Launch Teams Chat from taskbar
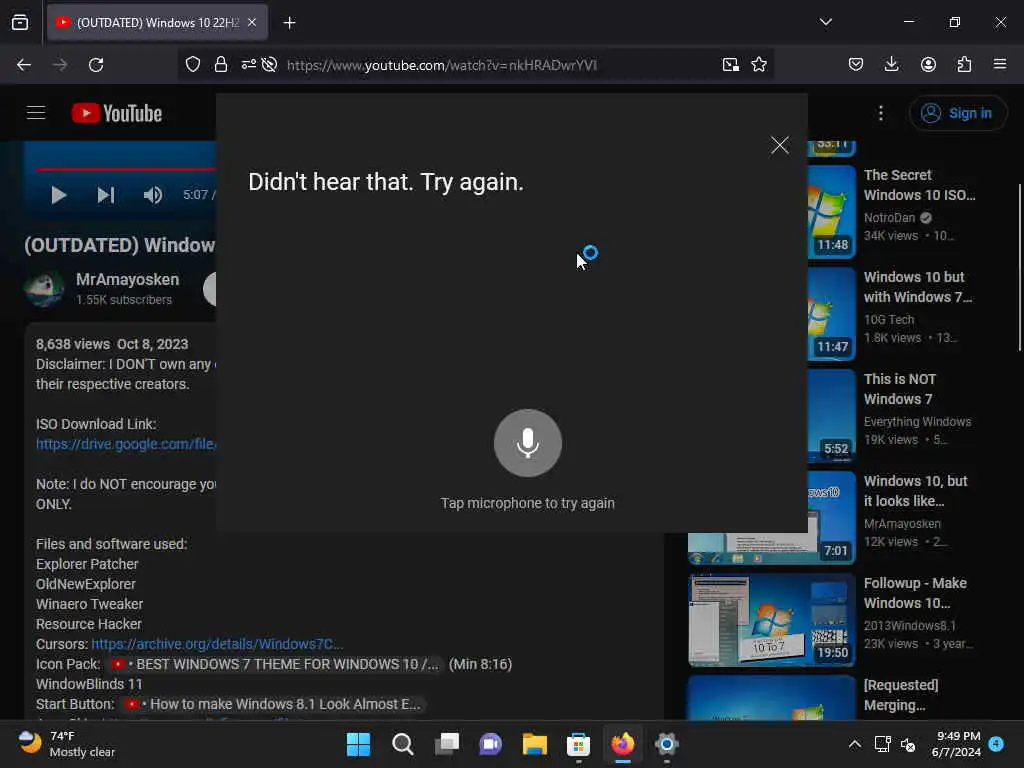Screen dimensions: 1024x768 pos(490,744)
